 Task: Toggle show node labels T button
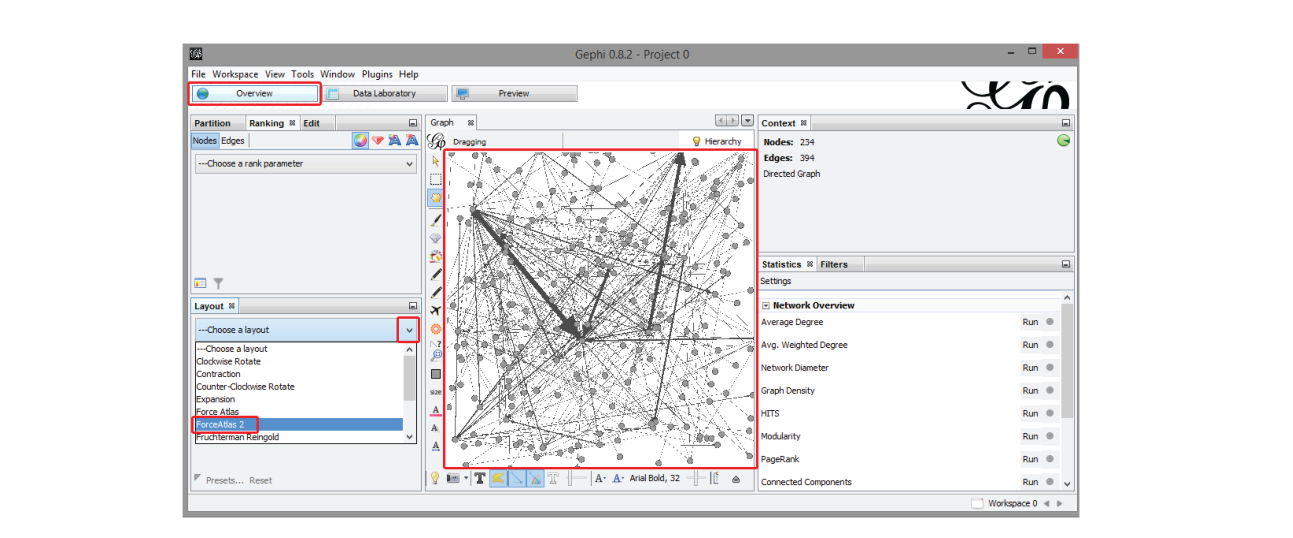(480, 479)
